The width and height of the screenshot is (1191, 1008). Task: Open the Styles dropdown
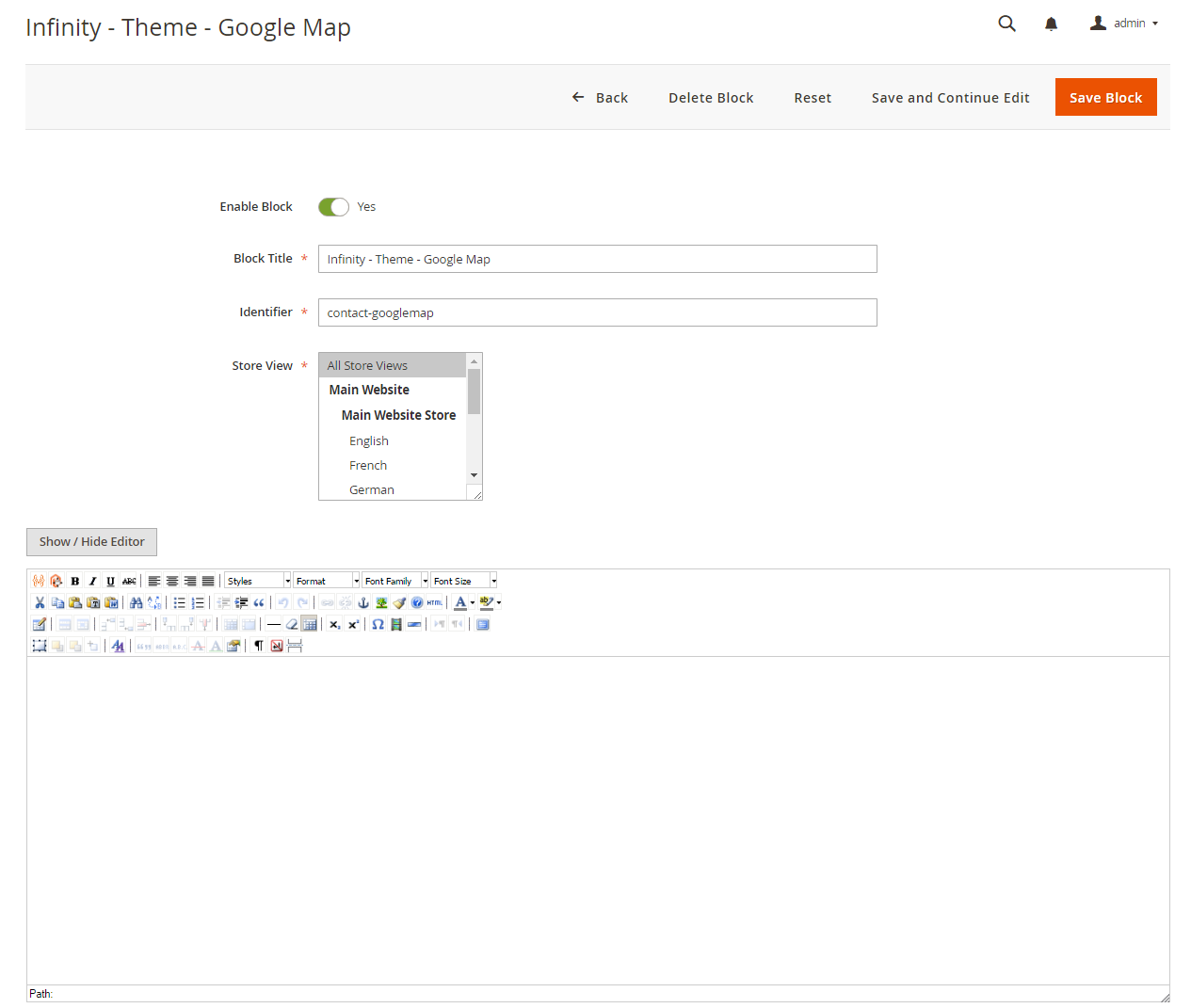click(x=258, y=581)
